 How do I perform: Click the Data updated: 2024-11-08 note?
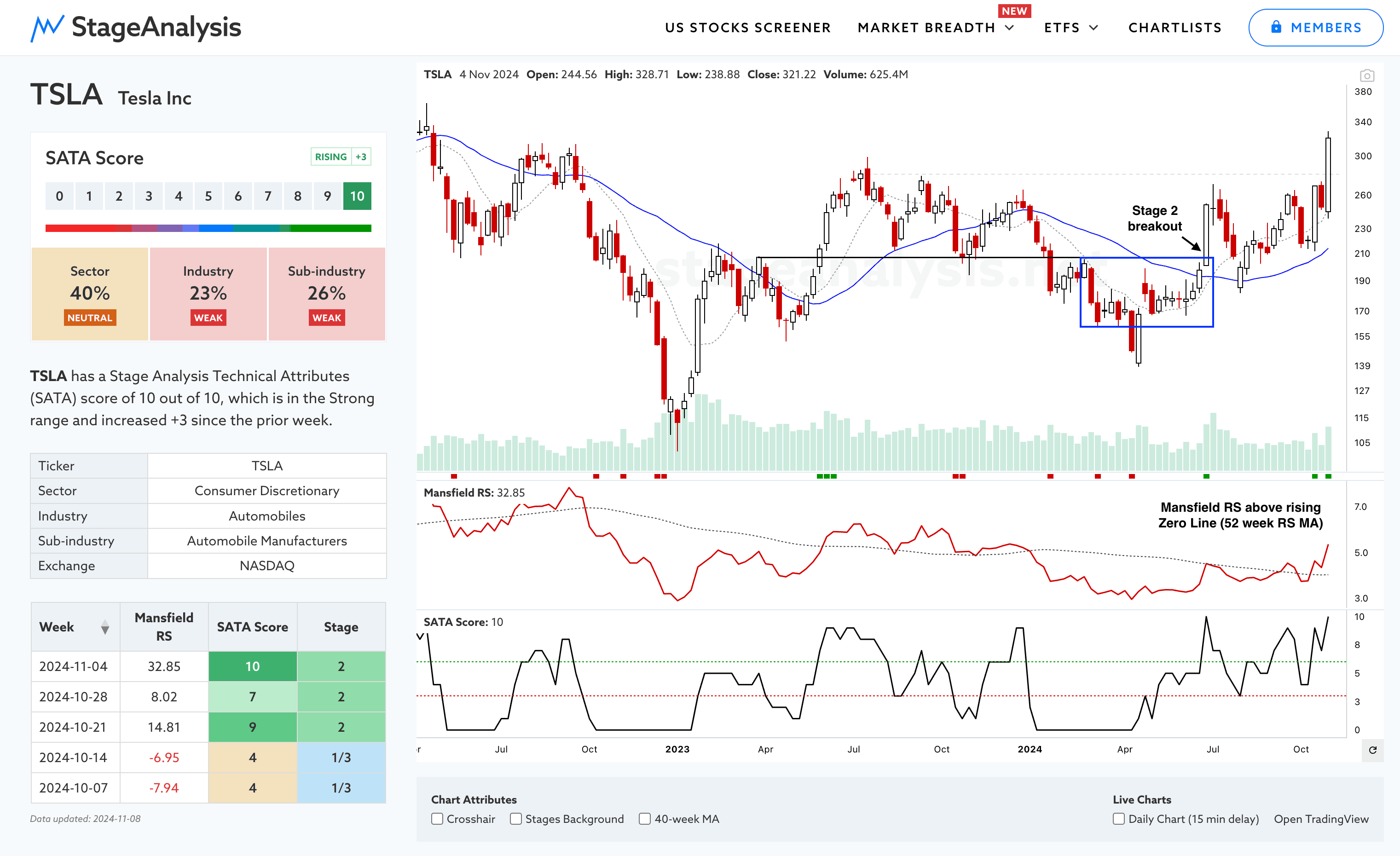click(x=85, y=819)
